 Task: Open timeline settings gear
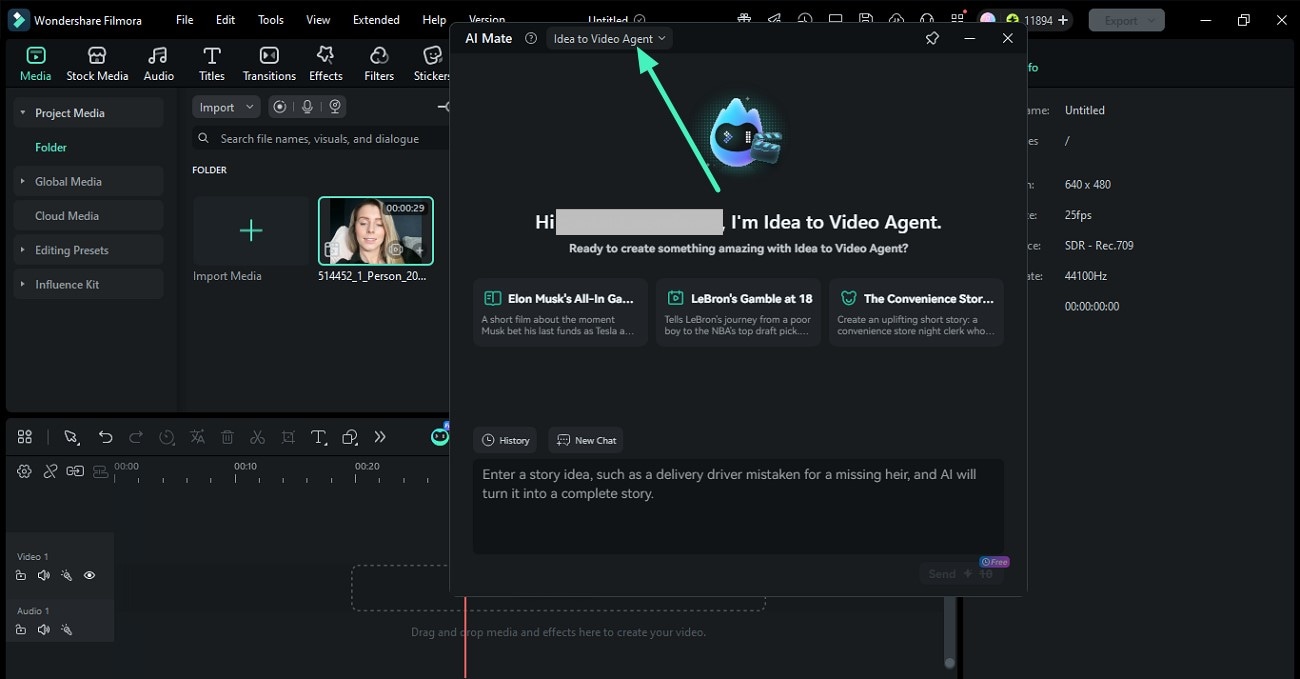click(x=24, y=471)
